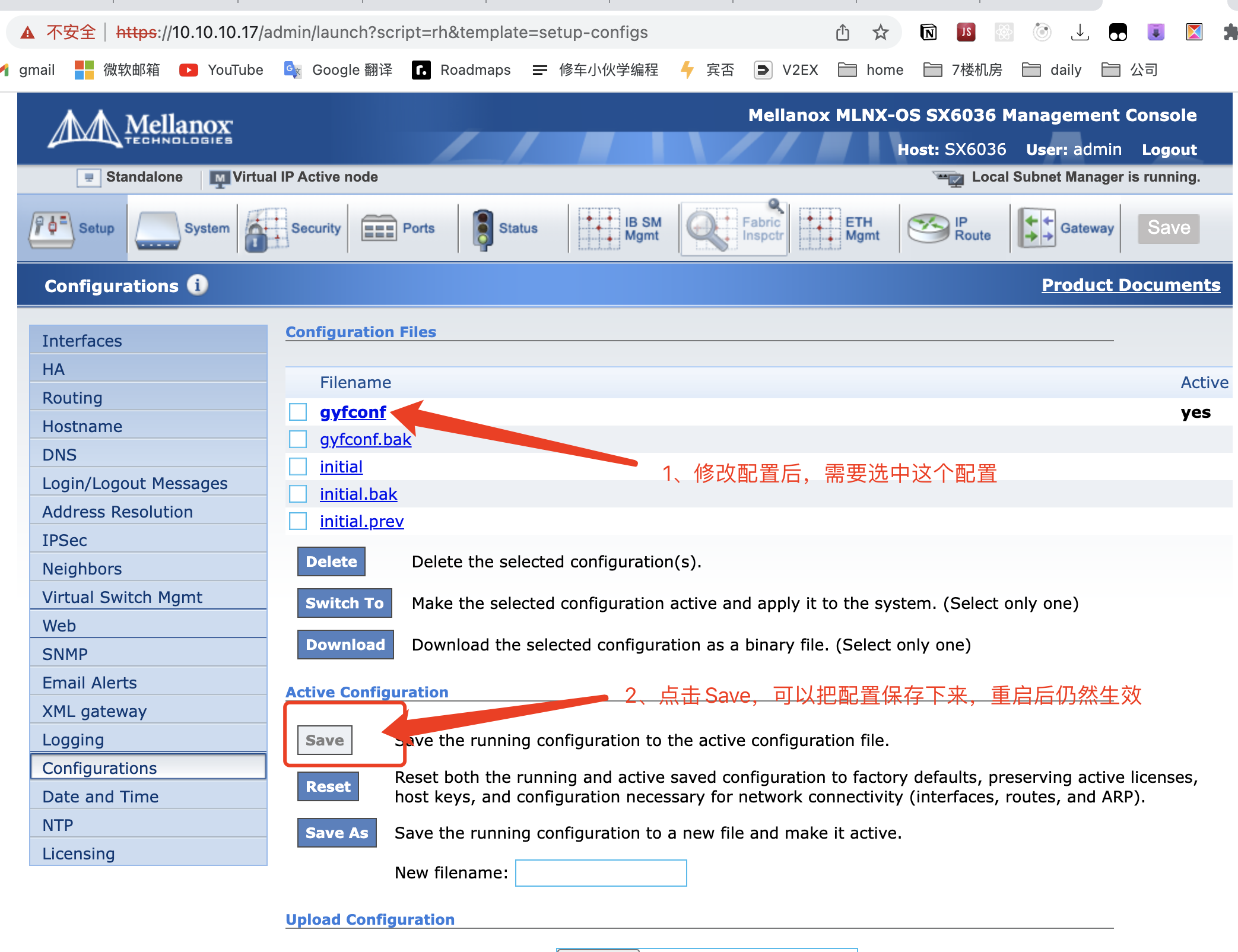Open the DNS sidebar item

pos(148,455)
